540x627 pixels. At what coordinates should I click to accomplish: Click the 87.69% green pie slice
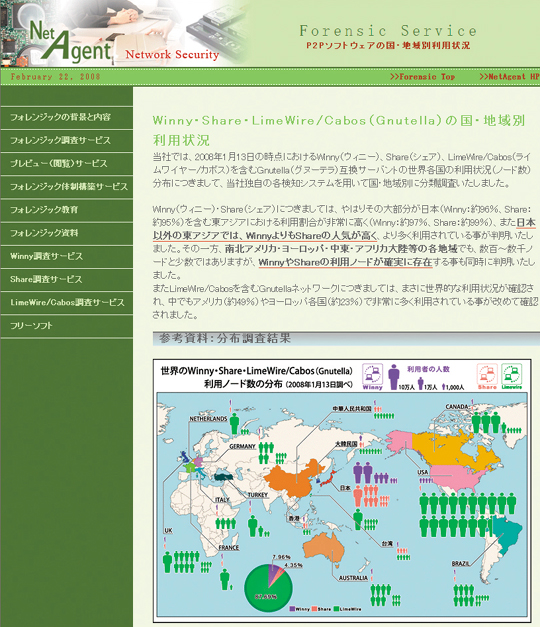[x=265, y=596]
